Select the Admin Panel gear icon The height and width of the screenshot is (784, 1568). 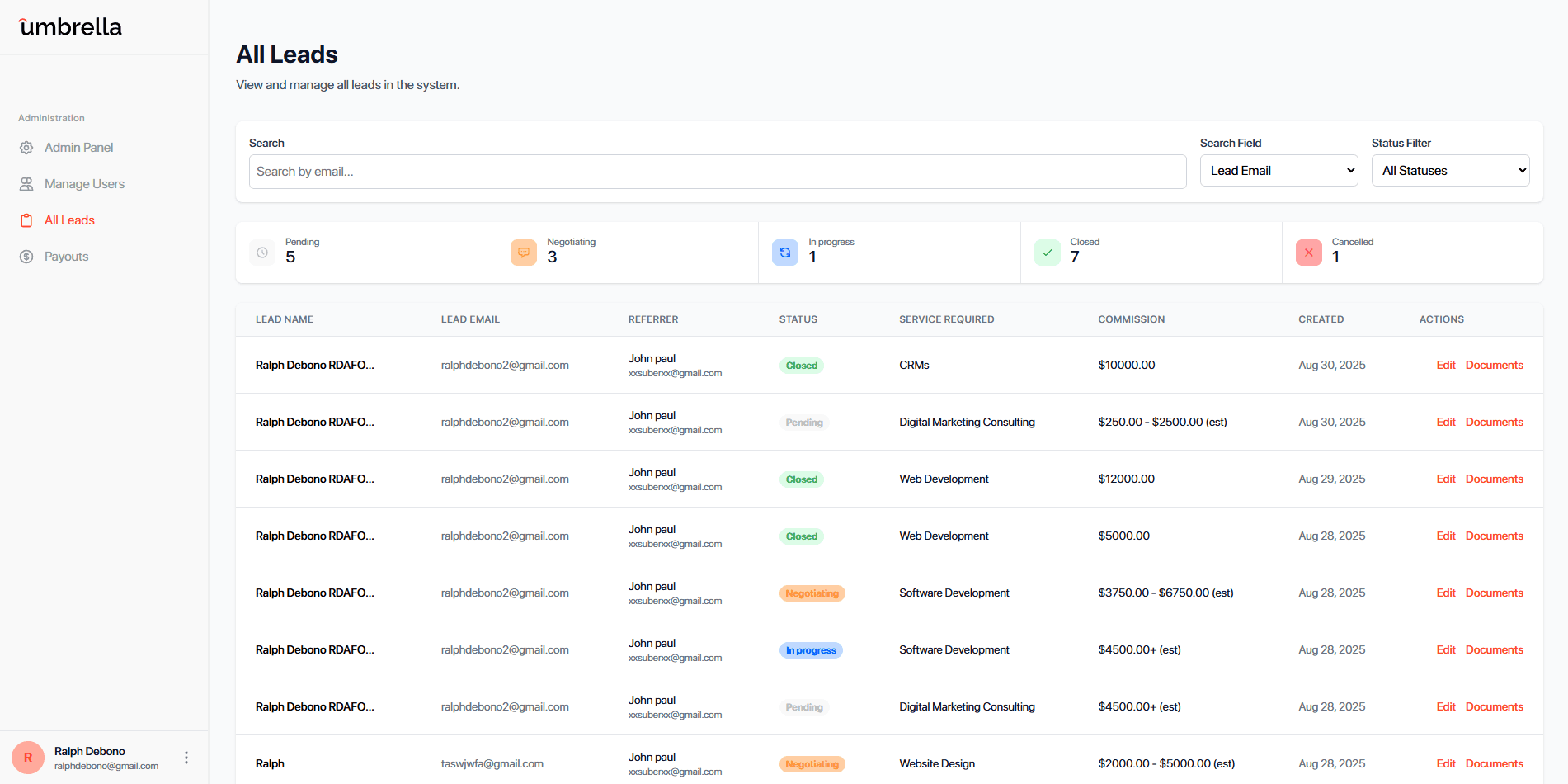coord(26,147)
